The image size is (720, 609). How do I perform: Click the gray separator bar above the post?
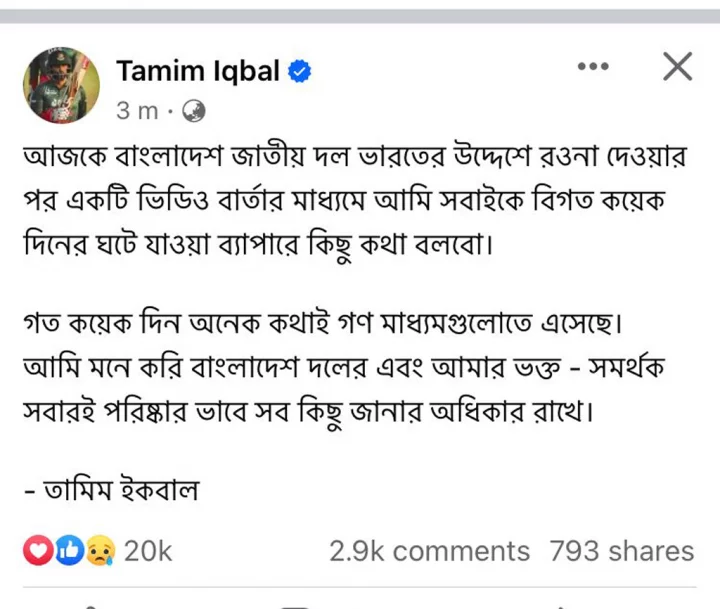pyautogui.click(x=360, y=16)
